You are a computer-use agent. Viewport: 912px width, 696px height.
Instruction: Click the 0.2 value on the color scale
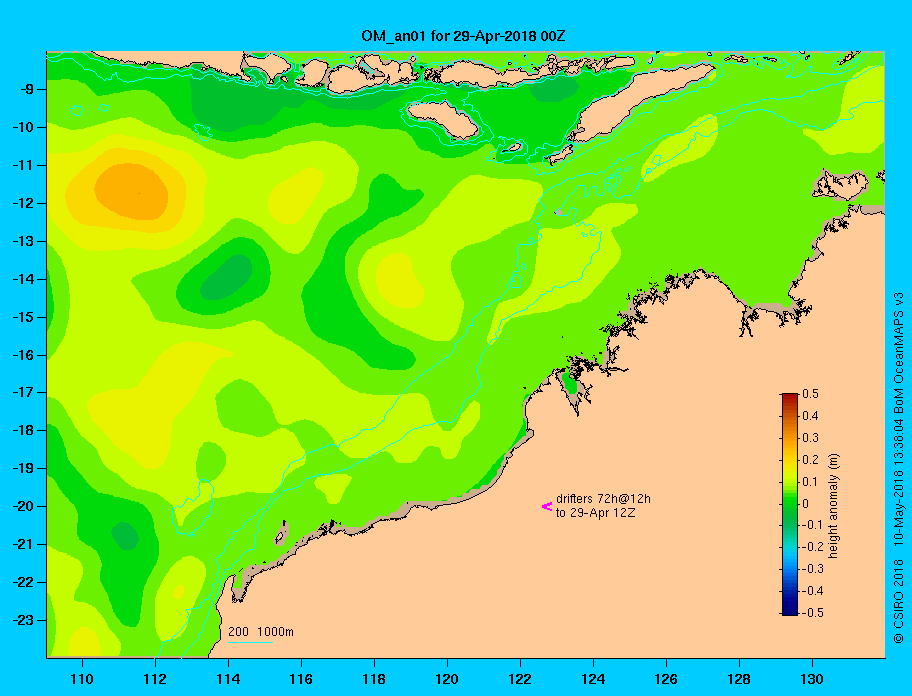click(x=810, y=460)
